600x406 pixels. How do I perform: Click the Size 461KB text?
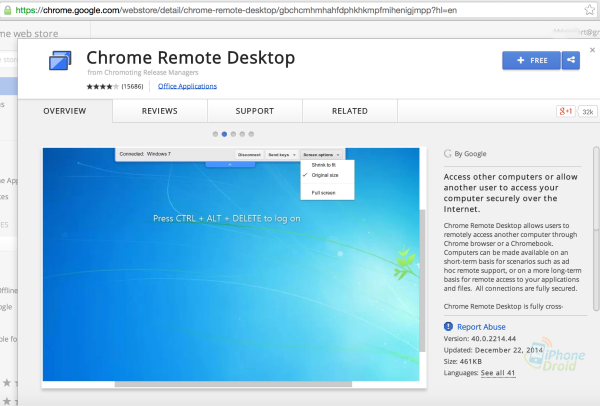tap(463, 361)
